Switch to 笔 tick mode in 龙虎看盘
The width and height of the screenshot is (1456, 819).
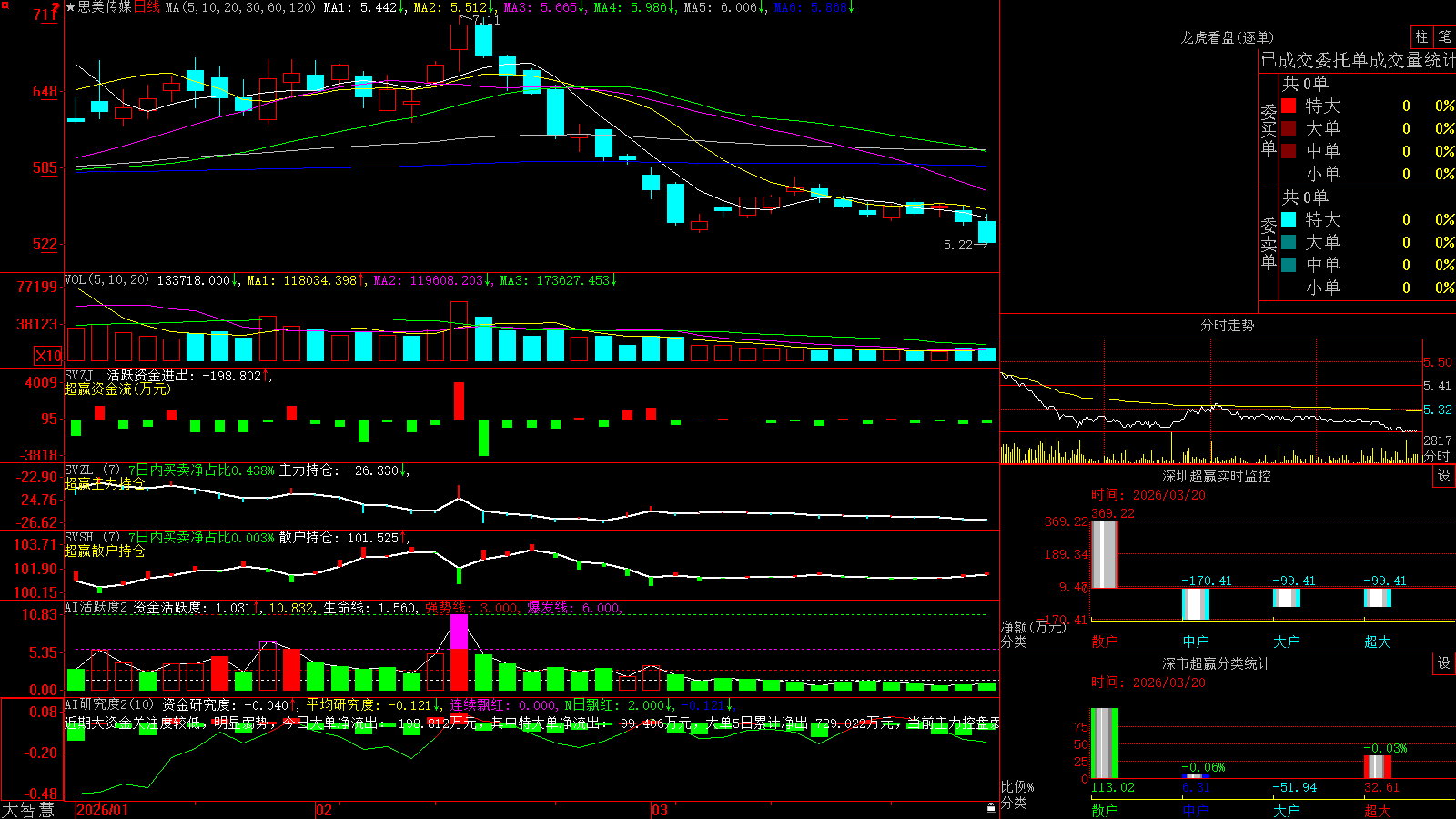(x=1444, y=36)
